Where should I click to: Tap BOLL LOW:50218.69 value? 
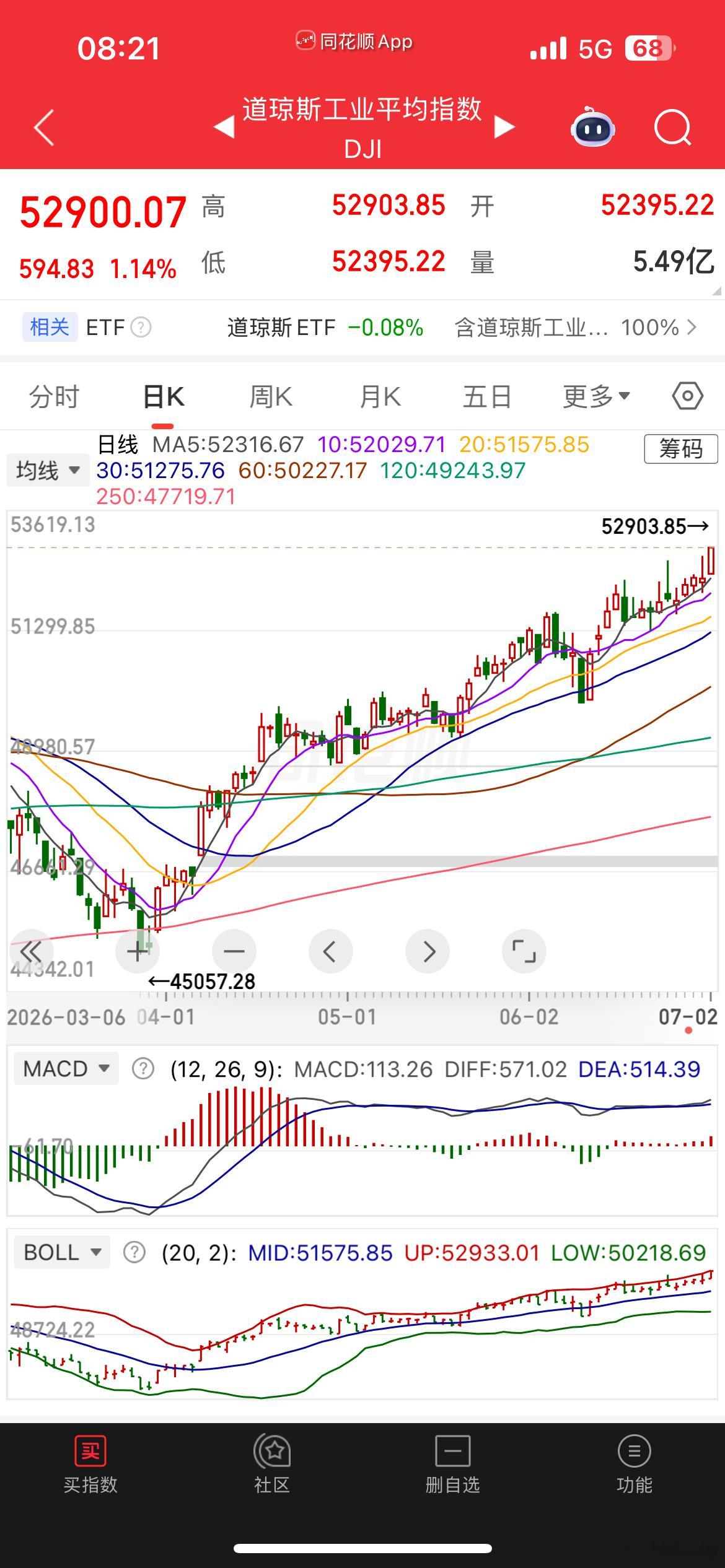pyautogui.click(x=628, y=1253)
